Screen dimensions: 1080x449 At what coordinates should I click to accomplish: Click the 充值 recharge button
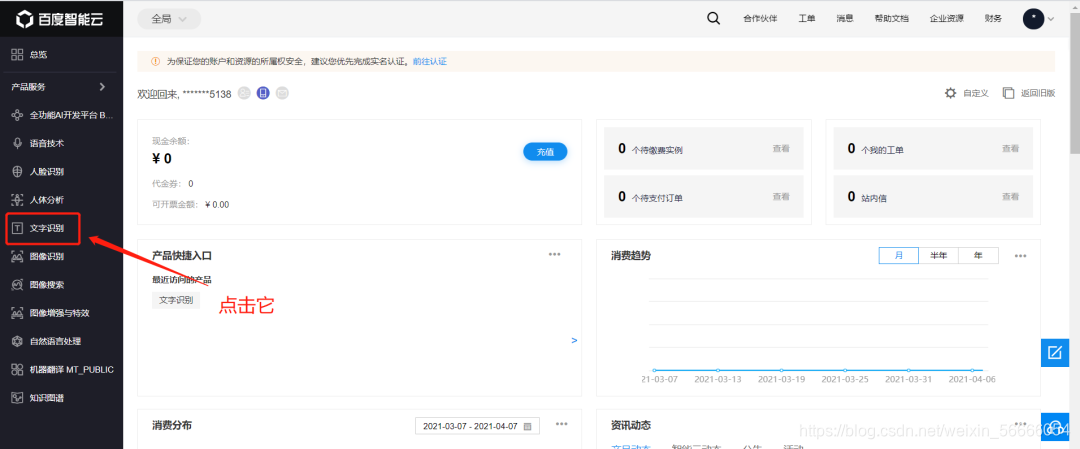click(546, 152)
